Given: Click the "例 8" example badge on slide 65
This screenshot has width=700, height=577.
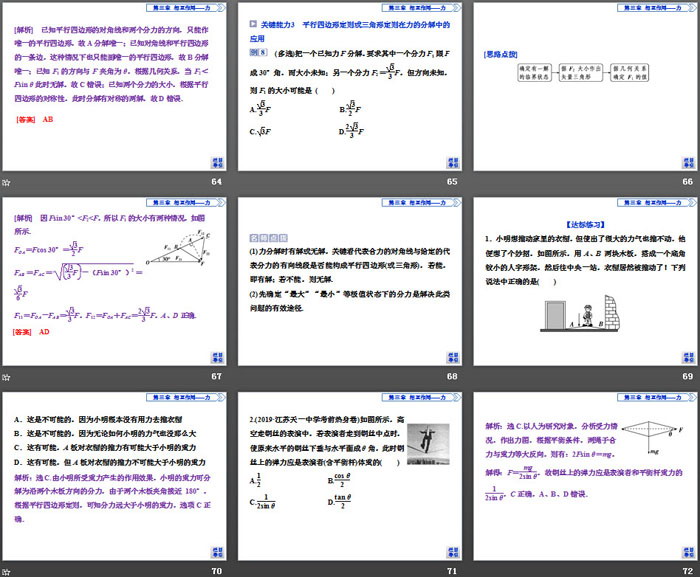Looking at the screenshot, I should click(258, 53).
